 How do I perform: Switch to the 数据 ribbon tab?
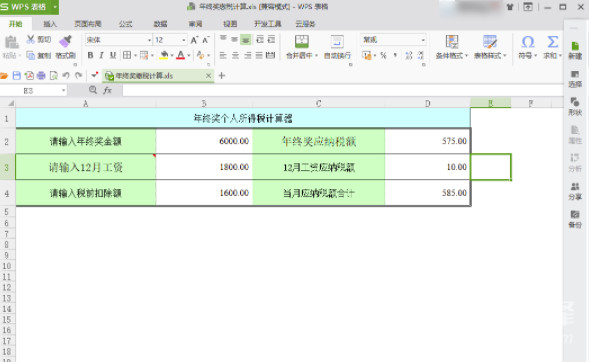[x=160, y=24]
